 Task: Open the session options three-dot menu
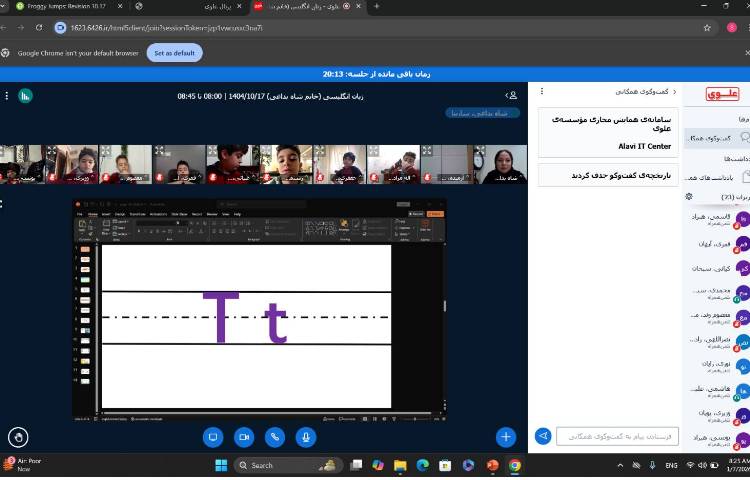point(7,96)
